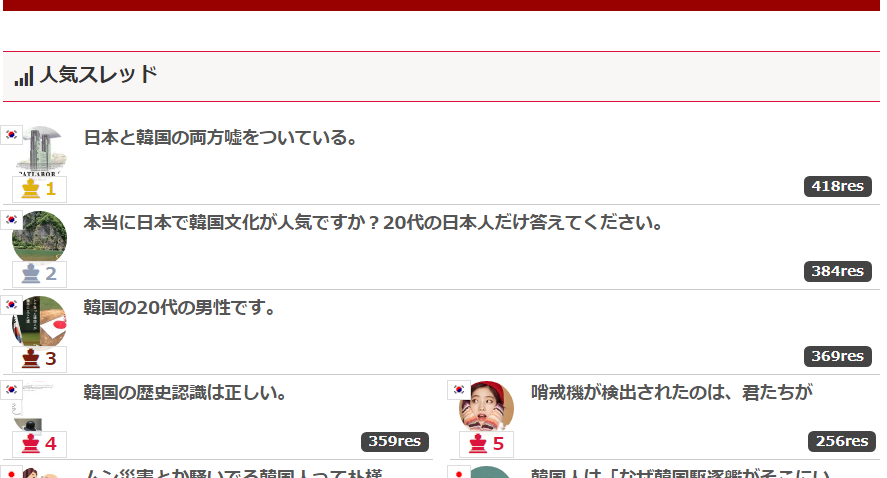Click the dark red crown rank 3 badge
This screenshot has height=478, width=887.
tap(39, 359)
